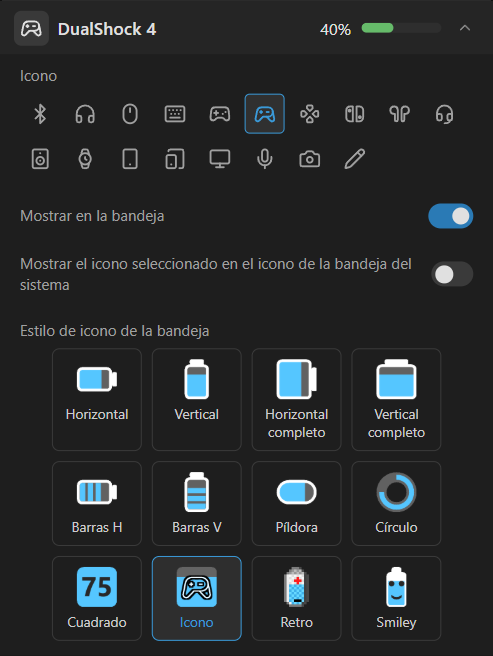
Task: Choose the camera device icon
Action: [310, 159]
